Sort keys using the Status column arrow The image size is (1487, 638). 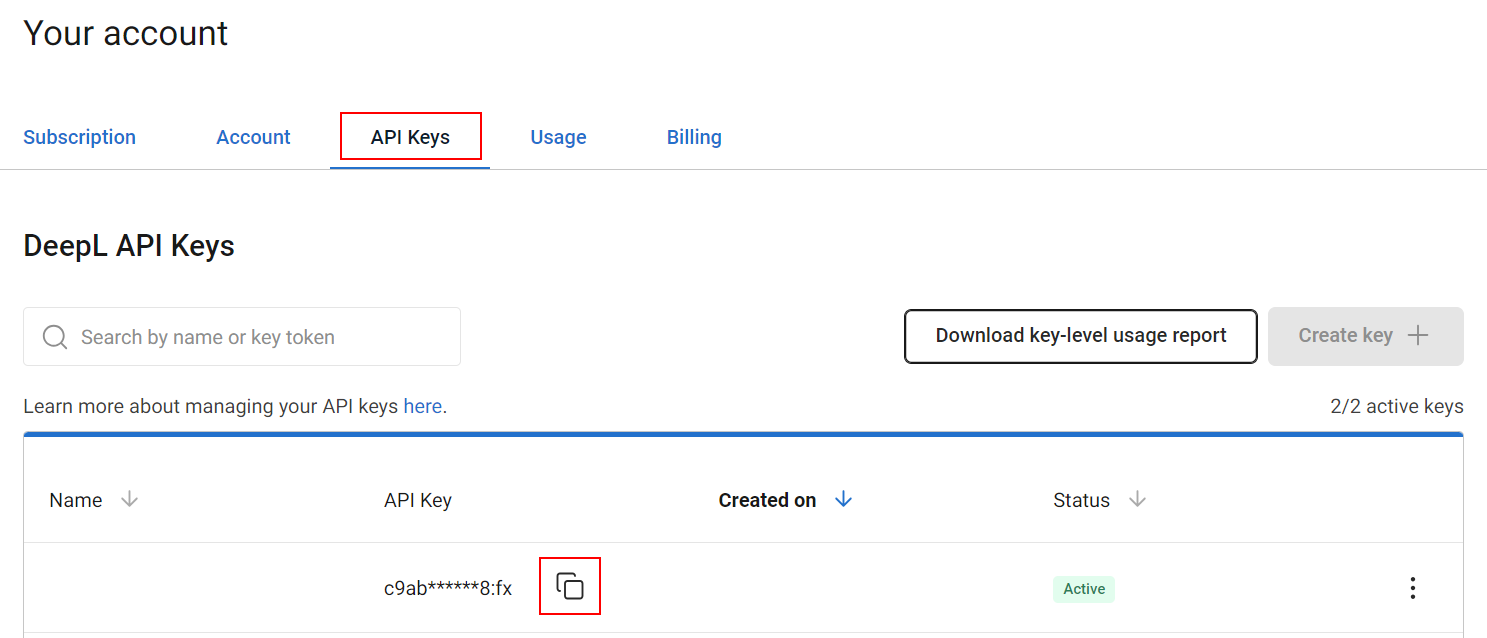(x=1137, y=500)
